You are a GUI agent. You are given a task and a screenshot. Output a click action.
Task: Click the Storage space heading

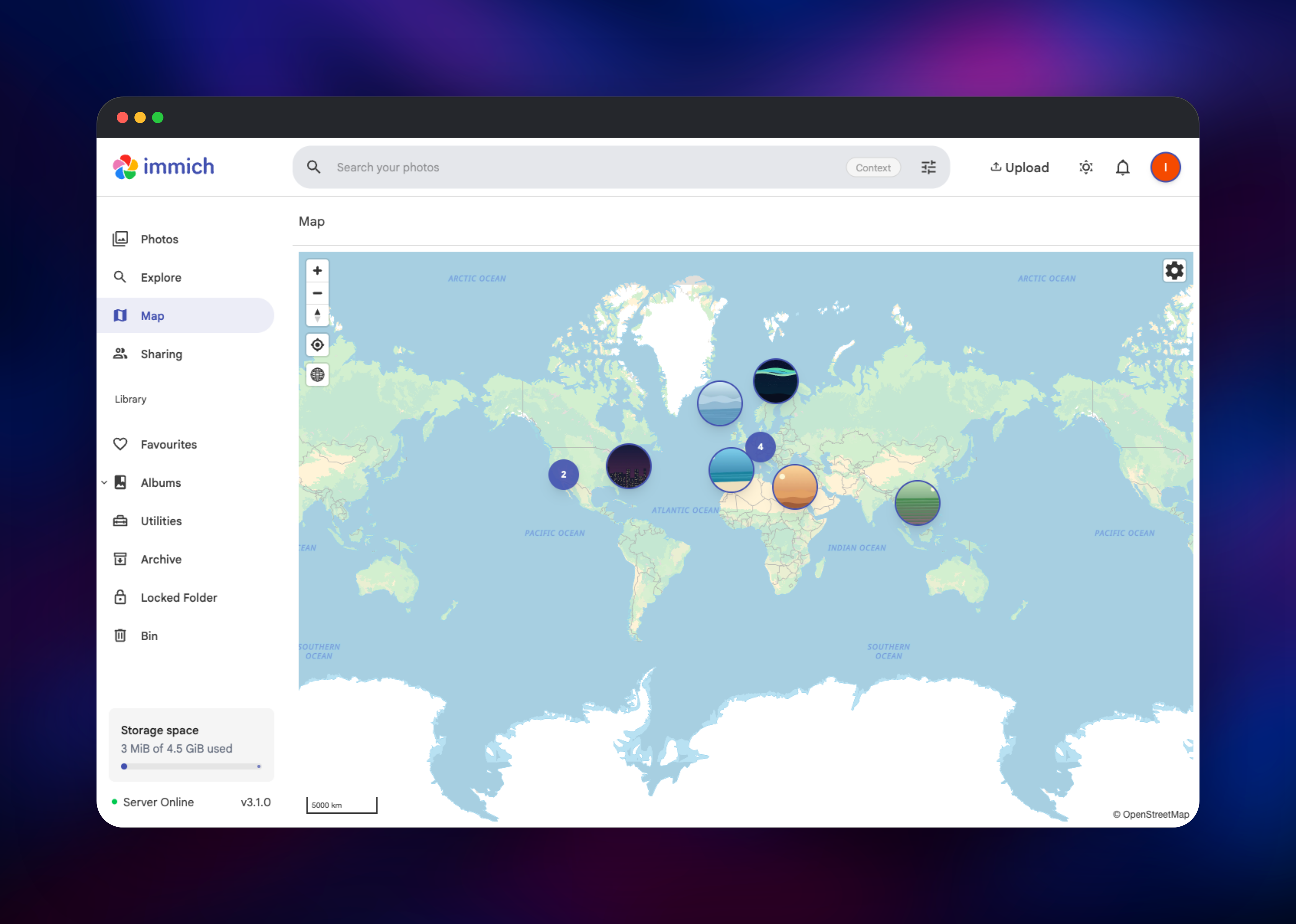(160, 730)
